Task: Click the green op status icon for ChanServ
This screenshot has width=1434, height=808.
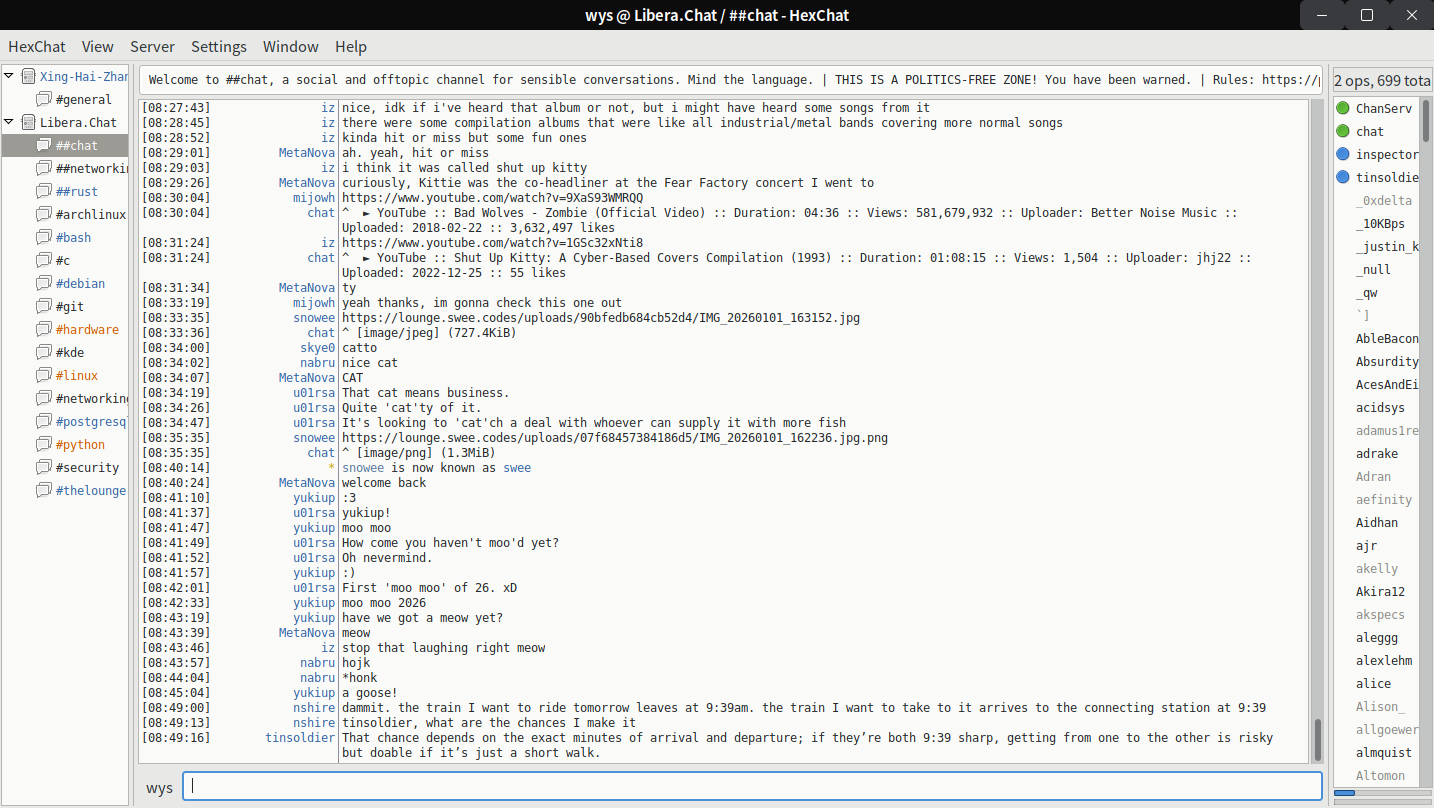Action: tap(1343, 108)
